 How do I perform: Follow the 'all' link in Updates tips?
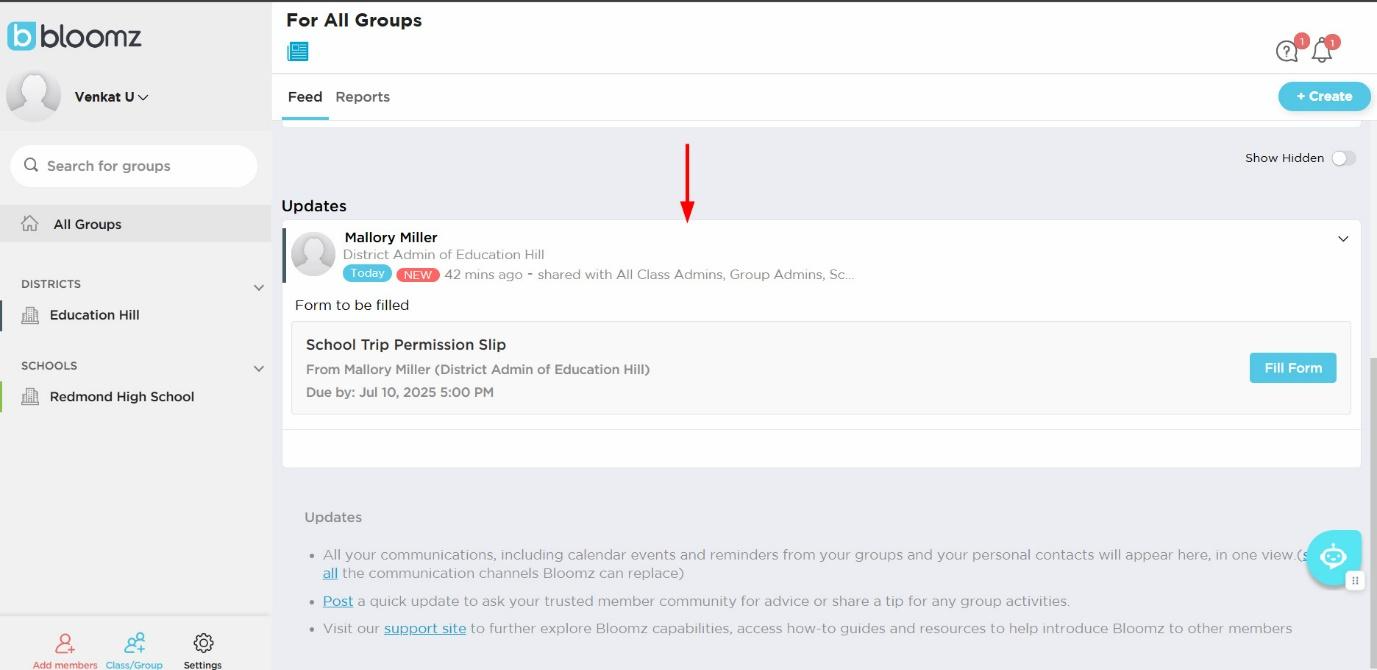[330, 573]
